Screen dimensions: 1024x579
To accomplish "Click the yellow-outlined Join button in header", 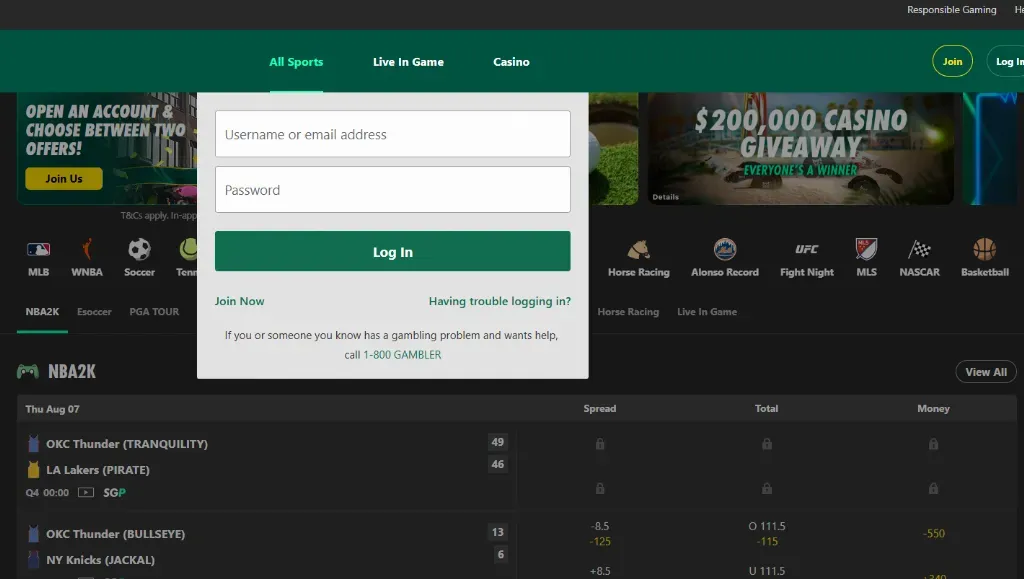I will point(952,62).
